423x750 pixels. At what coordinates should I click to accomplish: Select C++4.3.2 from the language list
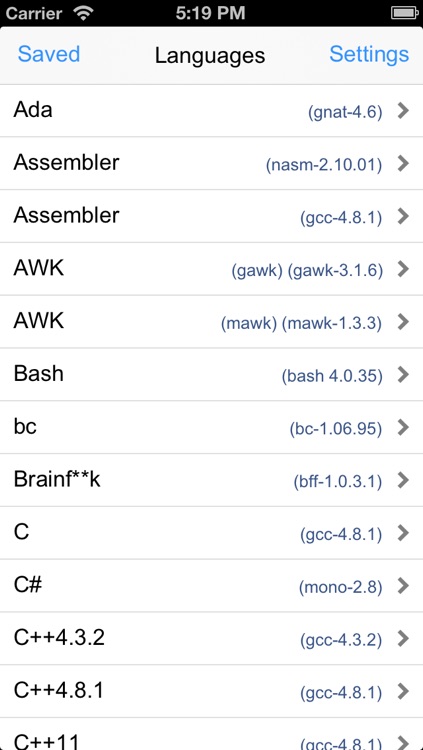point(212,638)
